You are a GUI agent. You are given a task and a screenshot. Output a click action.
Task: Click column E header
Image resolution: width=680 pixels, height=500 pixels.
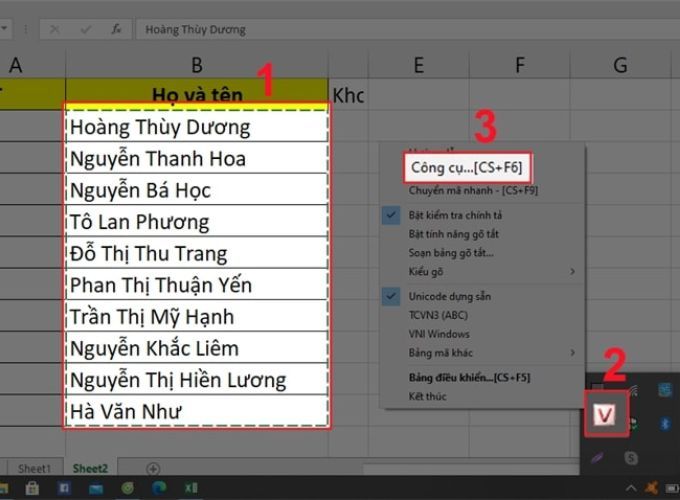point(418,65)
